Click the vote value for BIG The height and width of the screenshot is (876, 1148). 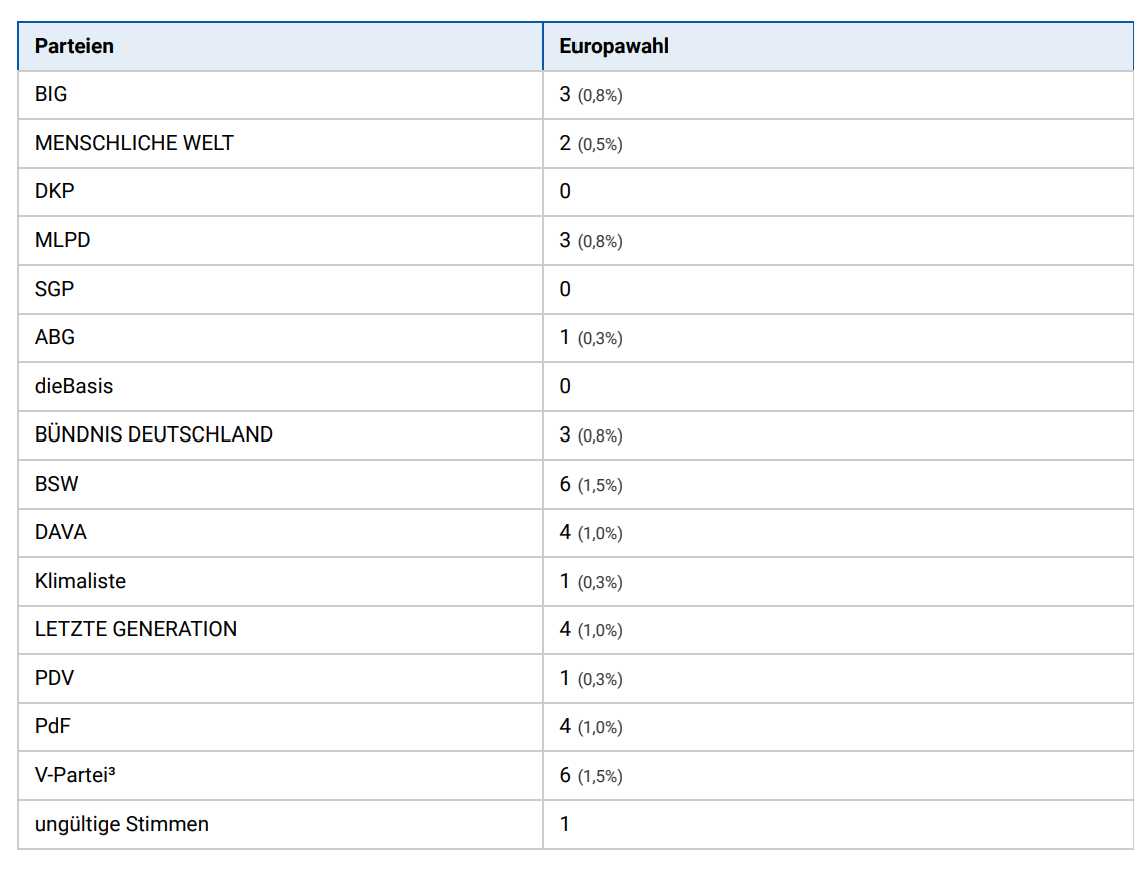(x=591, y=94)
